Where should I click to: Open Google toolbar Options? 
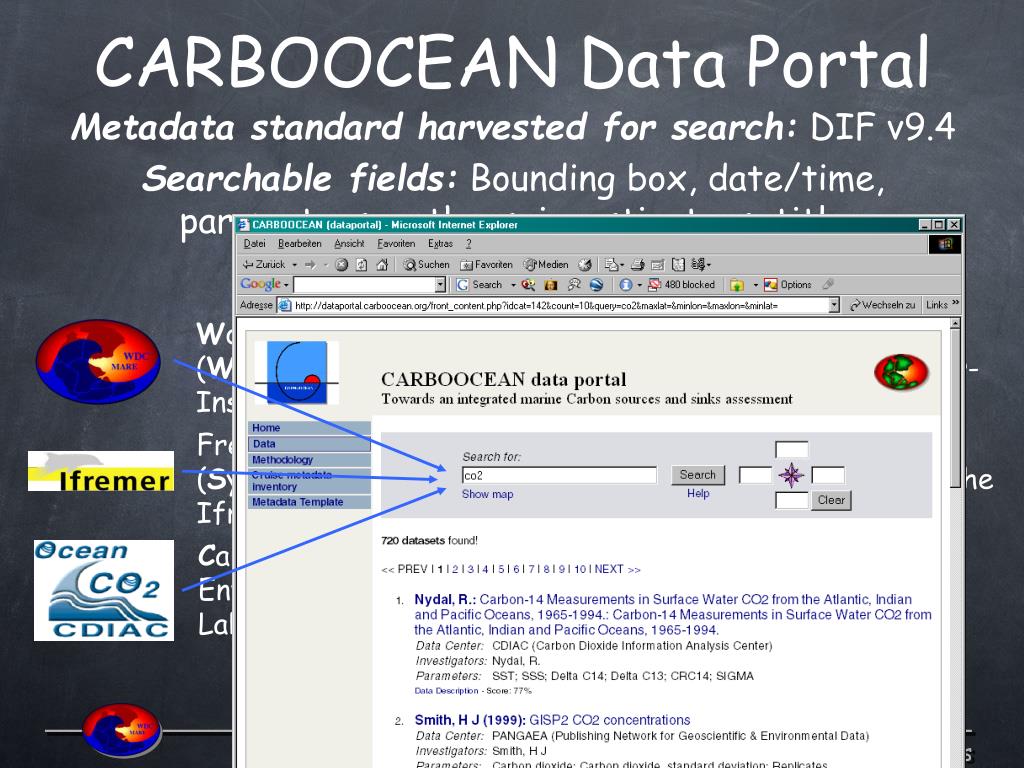(x=788, y=285)
